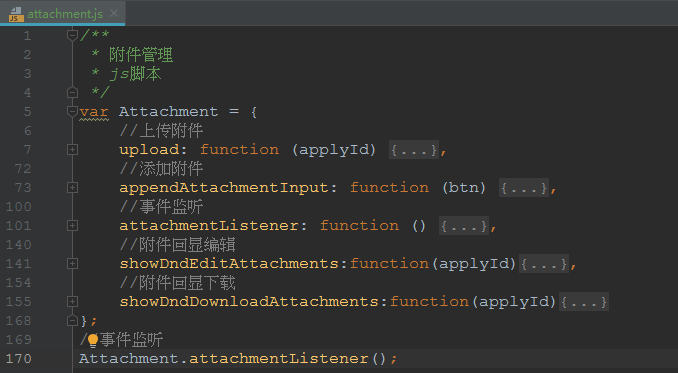Click line number 141 in the gutter
Screen dimensions: 678x373
[x=19, y=264]
